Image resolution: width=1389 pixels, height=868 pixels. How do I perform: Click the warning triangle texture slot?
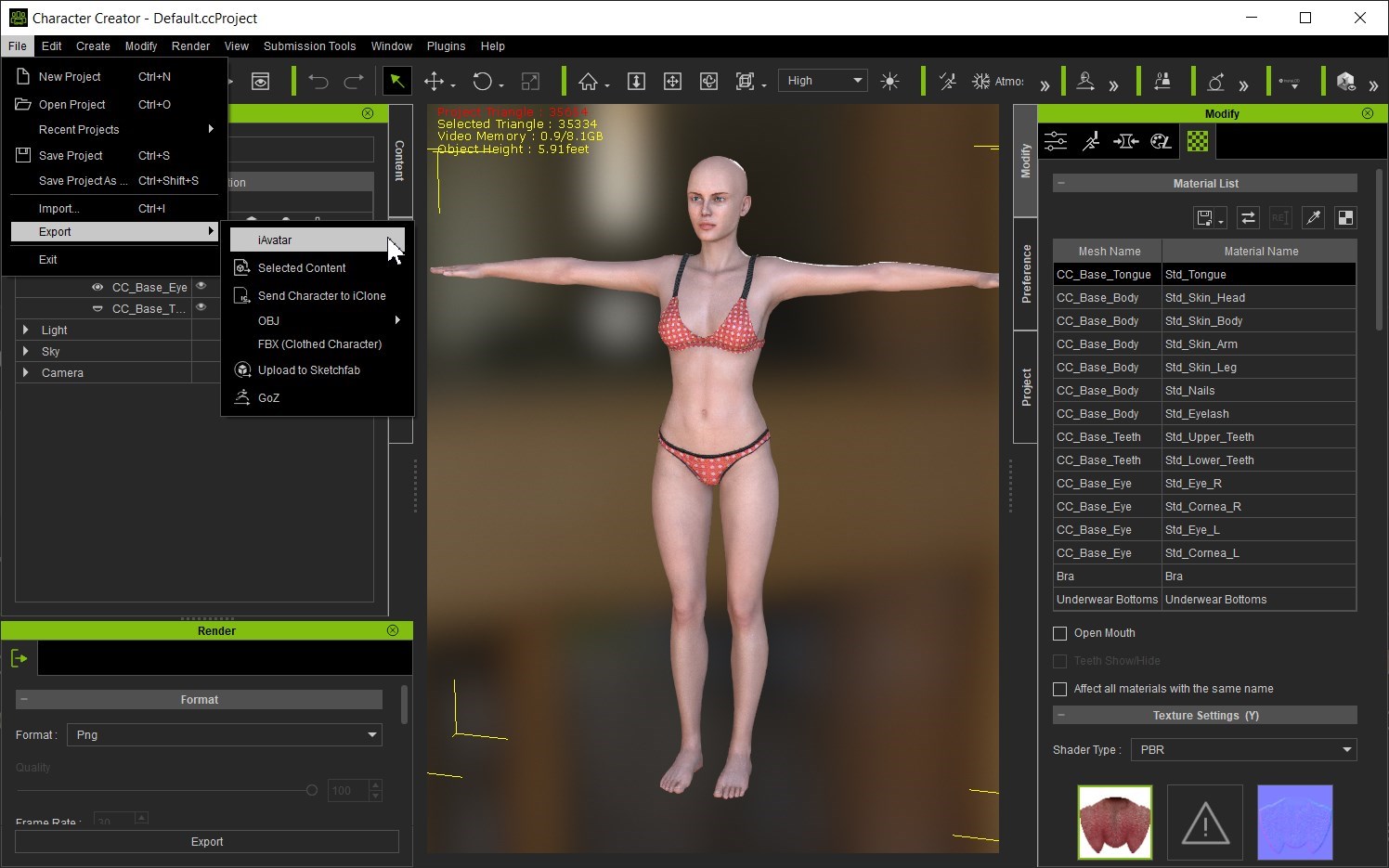[x=1204, y=823]
